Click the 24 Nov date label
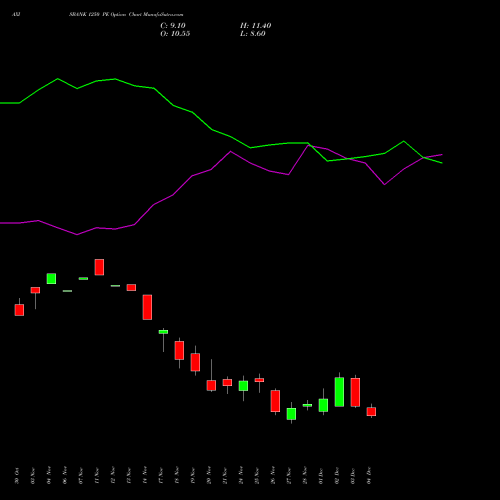This screenshot has width=500, height=500. pyautogui.click(x=241, y=476)
